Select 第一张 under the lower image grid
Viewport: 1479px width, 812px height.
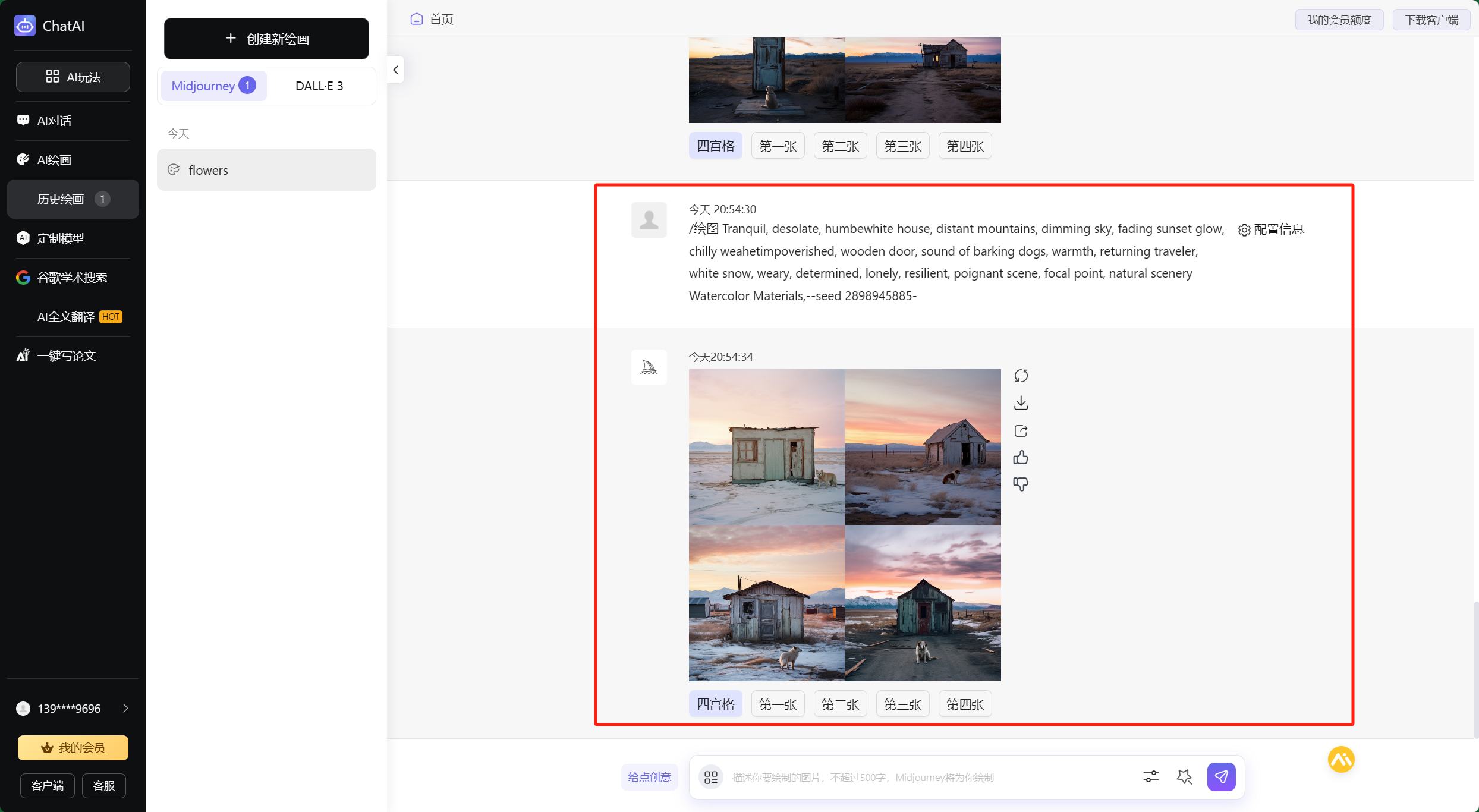[x=778, y=704]
